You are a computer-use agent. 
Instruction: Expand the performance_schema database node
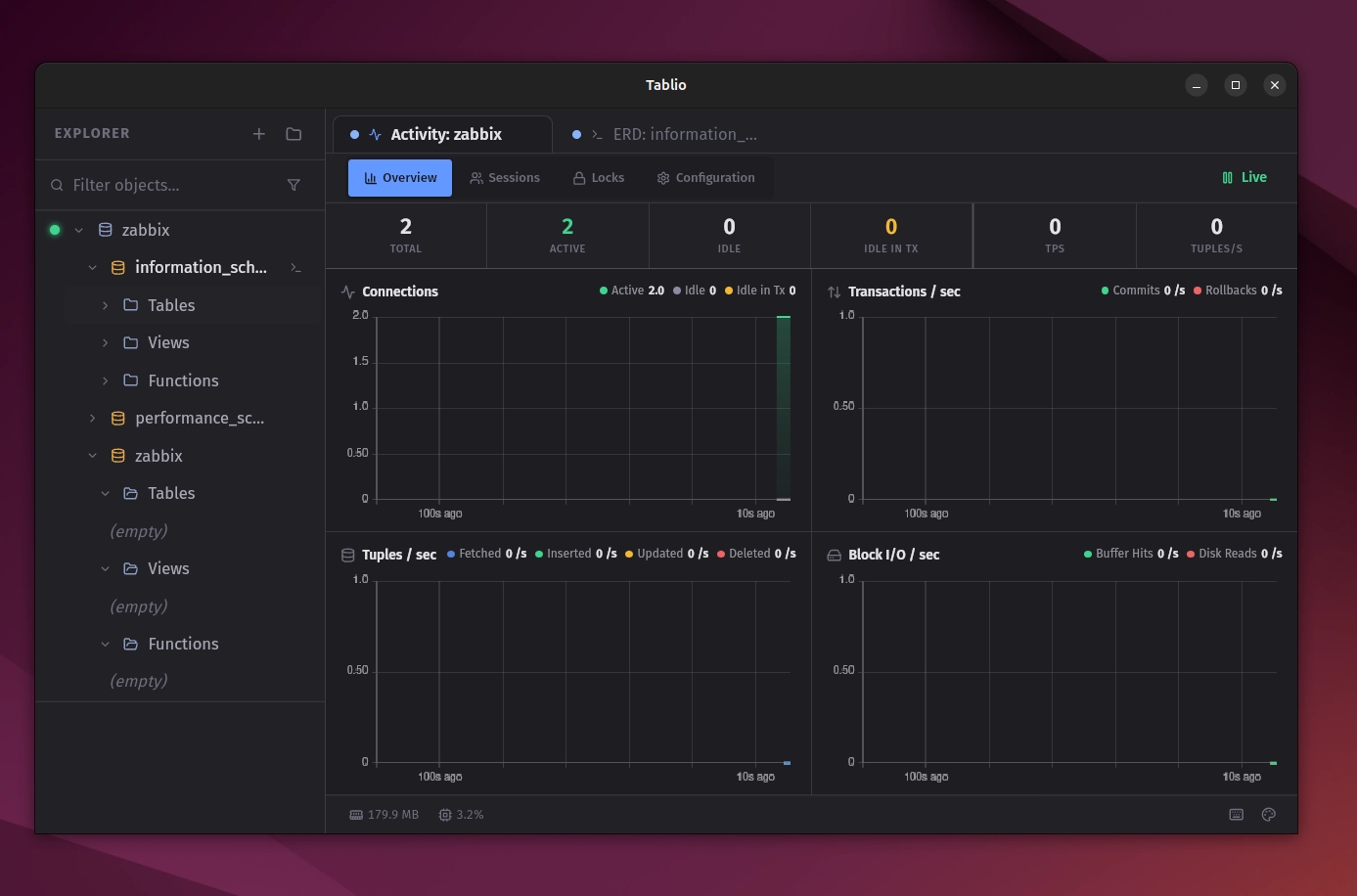pyautogui.click(x=93, y=419)
